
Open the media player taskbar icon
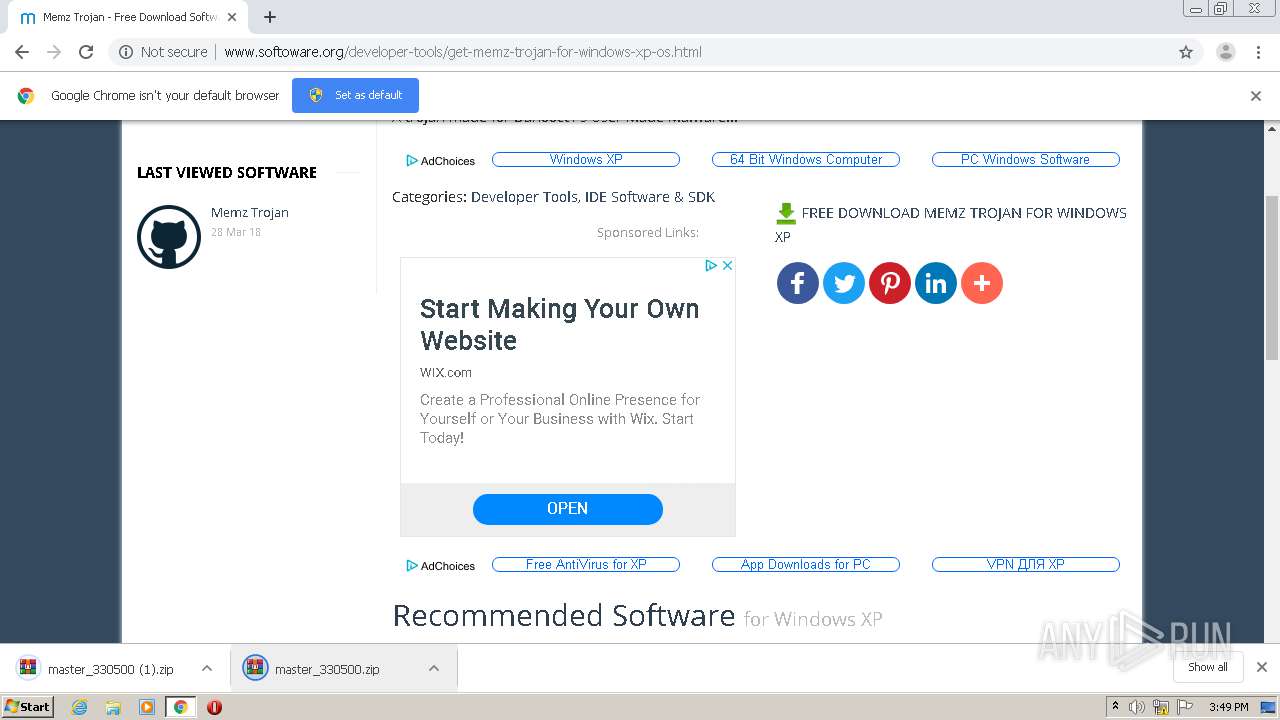(147, 707)
